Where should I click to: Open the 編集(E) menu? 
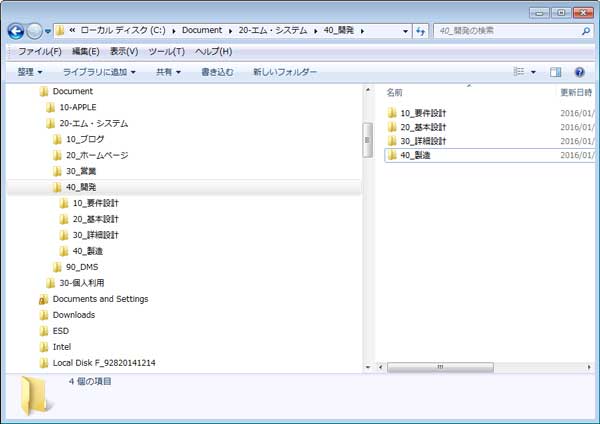coord(86,51)
